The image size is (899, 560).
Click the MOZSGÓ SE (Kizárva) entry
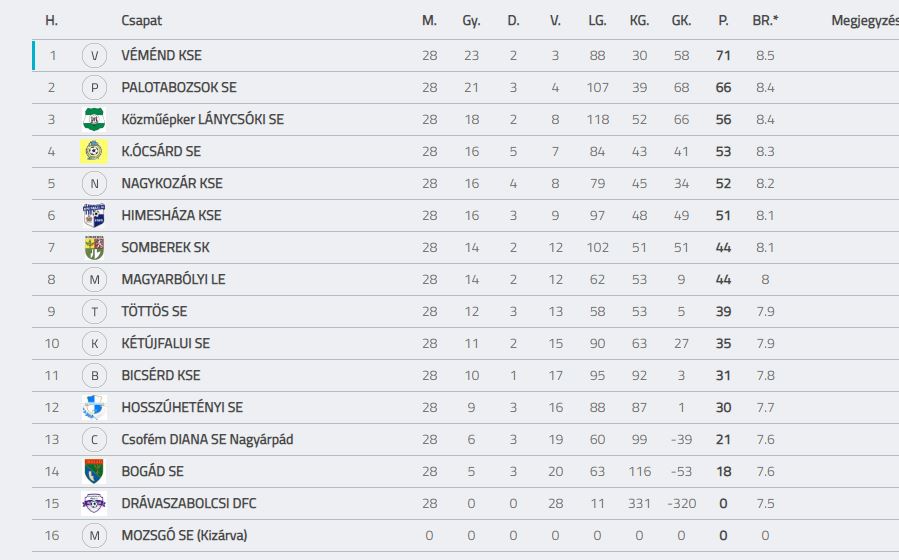point(184,535)
